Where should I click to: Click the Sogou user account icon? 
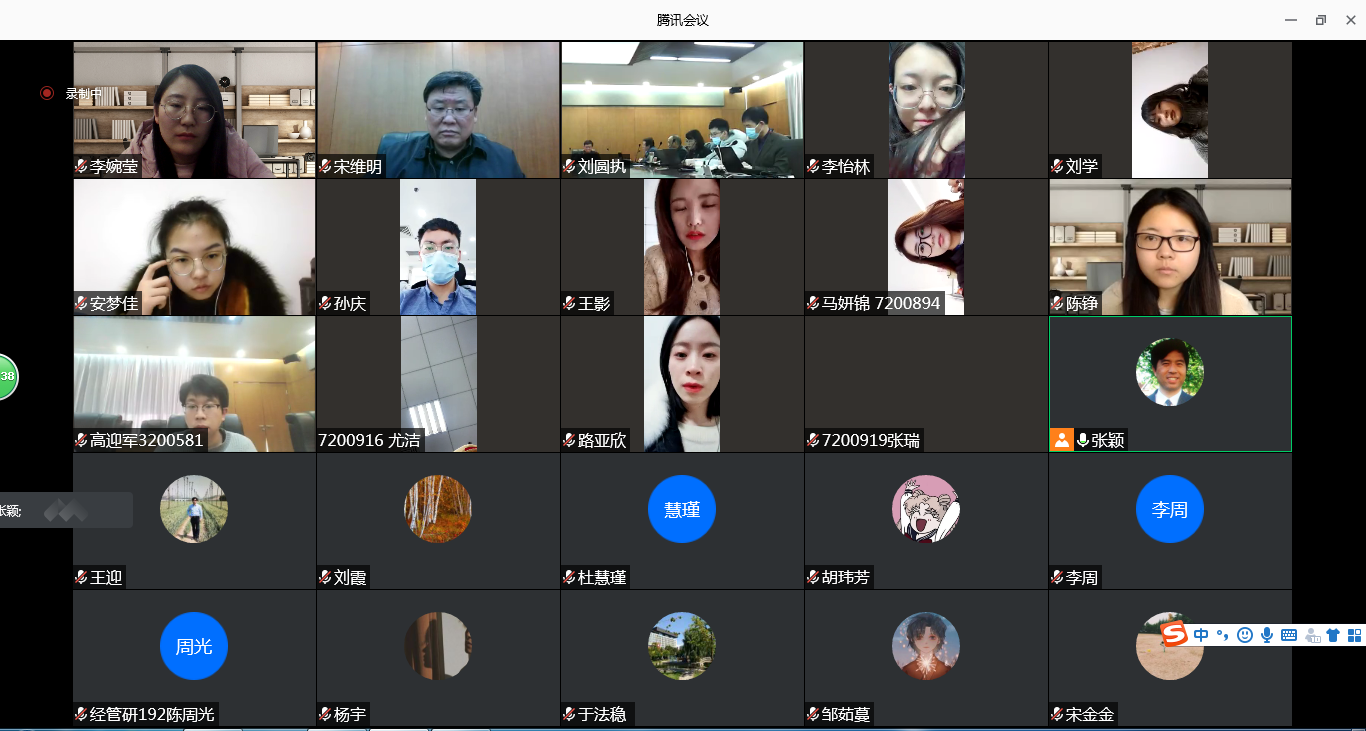click(1311, 635)
